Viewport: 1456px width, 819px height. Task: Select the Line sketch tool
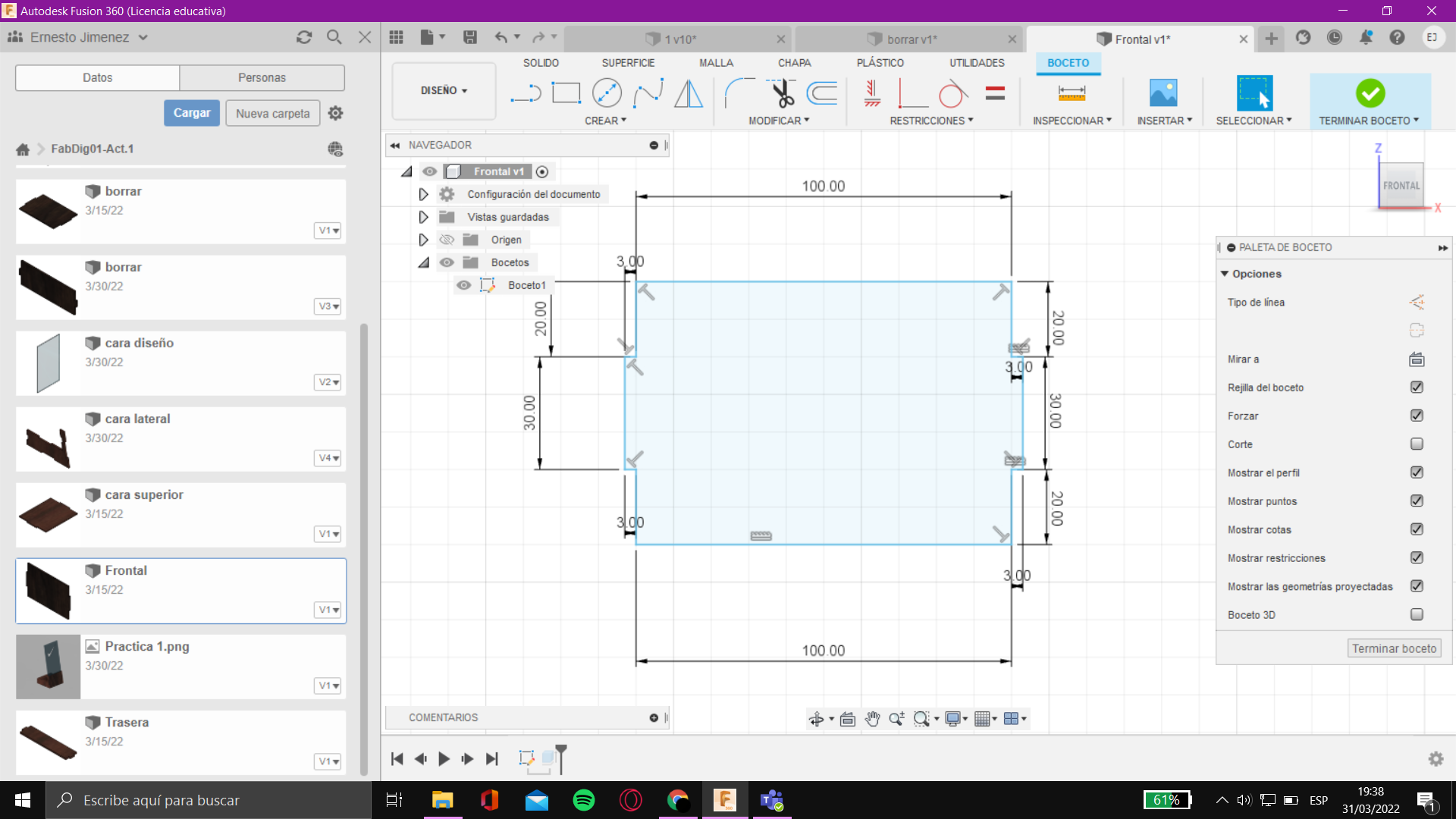pos(525,93)
